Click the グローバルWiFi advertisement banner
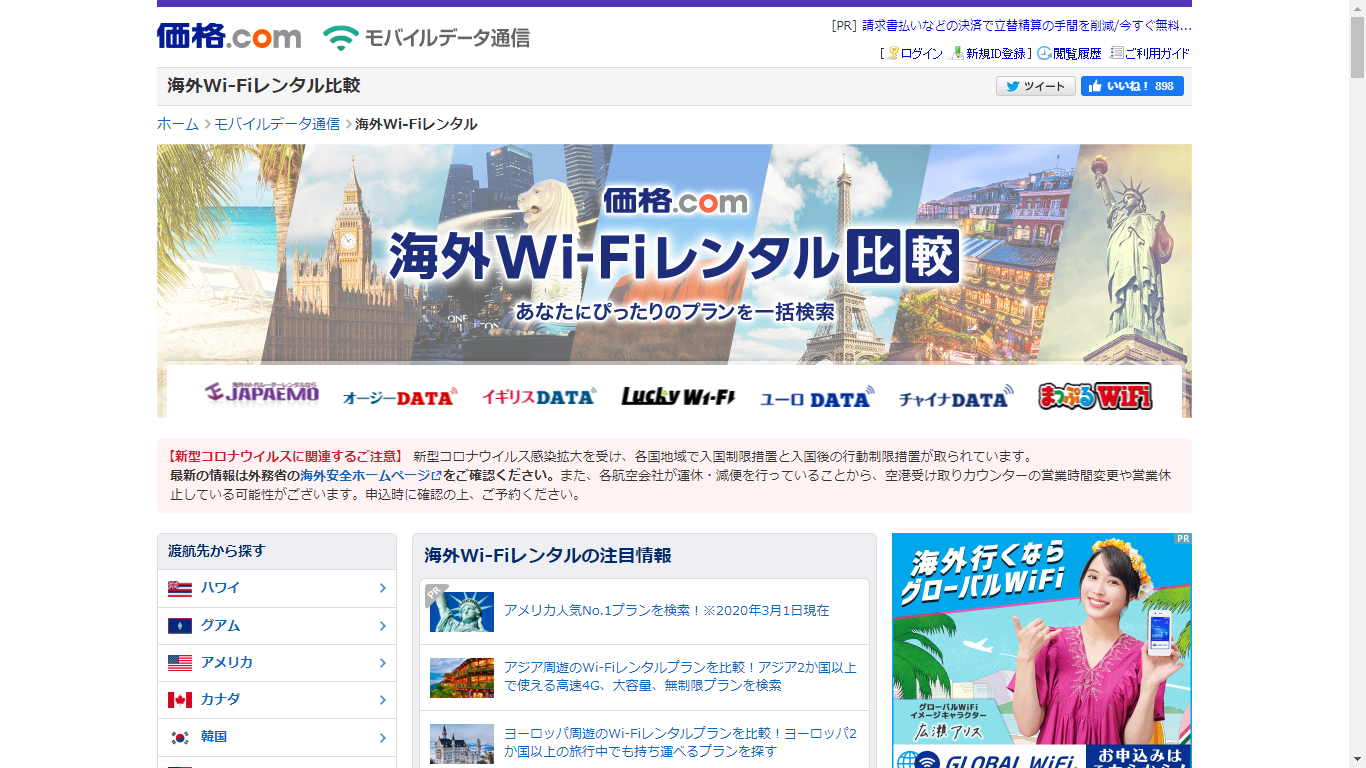This screenshot has width=1366, height=768. coord(1042,650)
